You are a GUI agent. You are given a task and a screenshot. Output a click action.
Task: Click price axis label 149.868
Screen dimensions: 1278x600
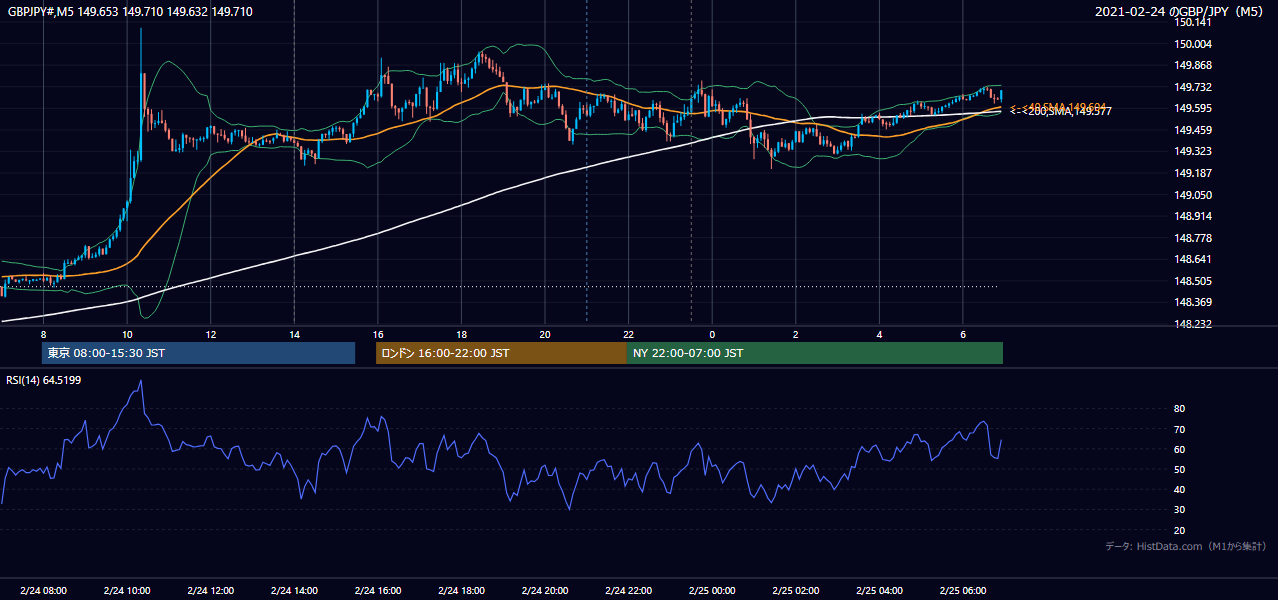click(1193, 66)
